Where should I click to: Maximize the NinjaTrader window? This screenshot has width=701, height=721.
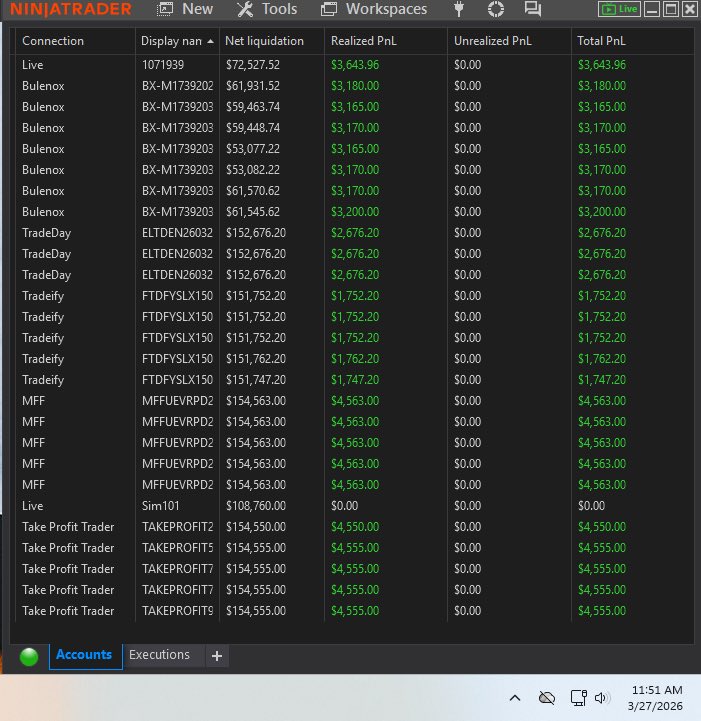[x=671, y=9]
